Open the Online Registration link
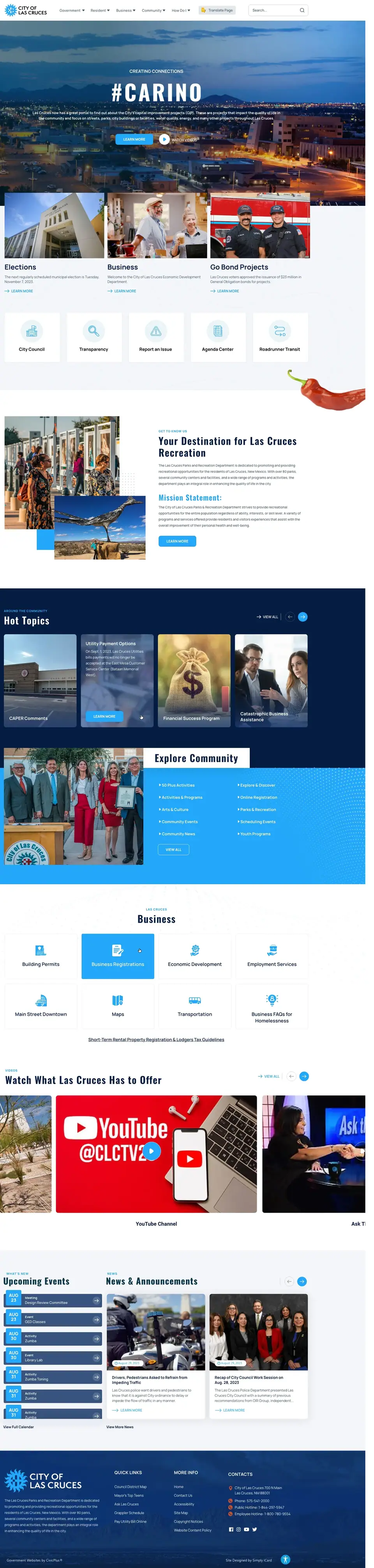The image size is (374, 1568). tap(258, 797)
